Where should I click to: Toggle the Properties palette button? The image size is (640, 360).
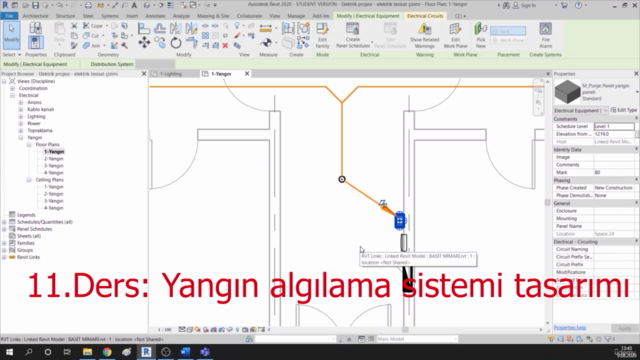click(36, 42)
